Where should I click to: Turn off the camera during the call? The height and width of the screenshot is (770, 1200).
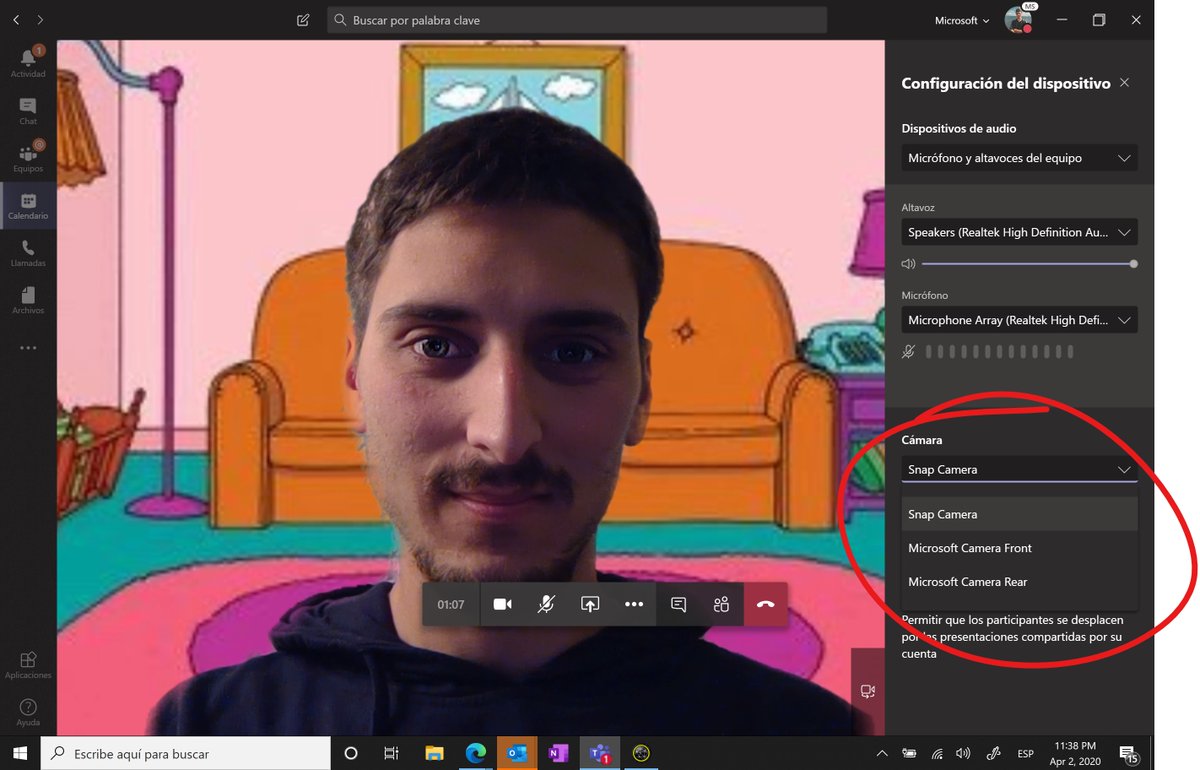point(502,604)
